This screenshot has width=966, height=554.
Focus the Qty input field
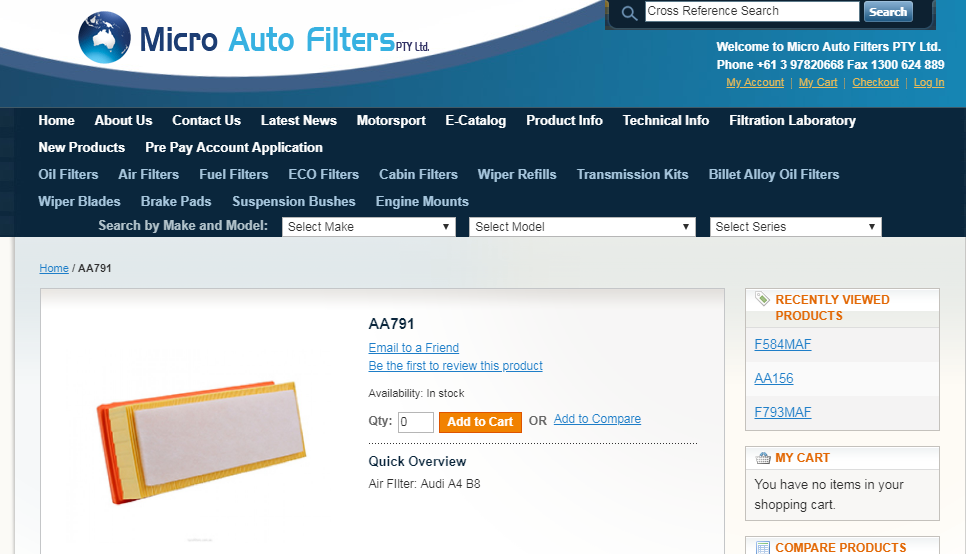[416, 422]
